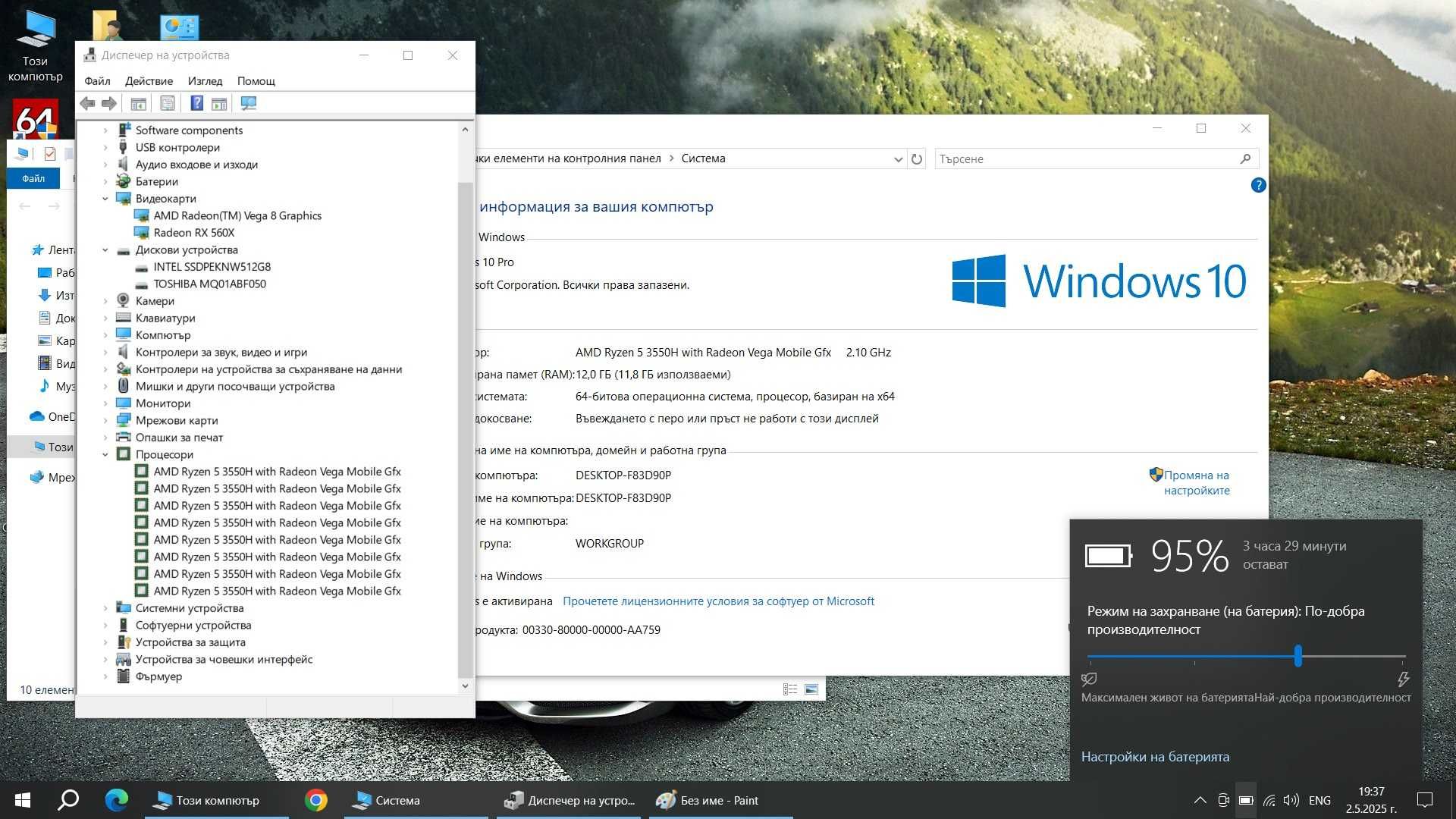
Task: Open the notification center icon
Action: pyautogui.click(x=1425, y=800)
